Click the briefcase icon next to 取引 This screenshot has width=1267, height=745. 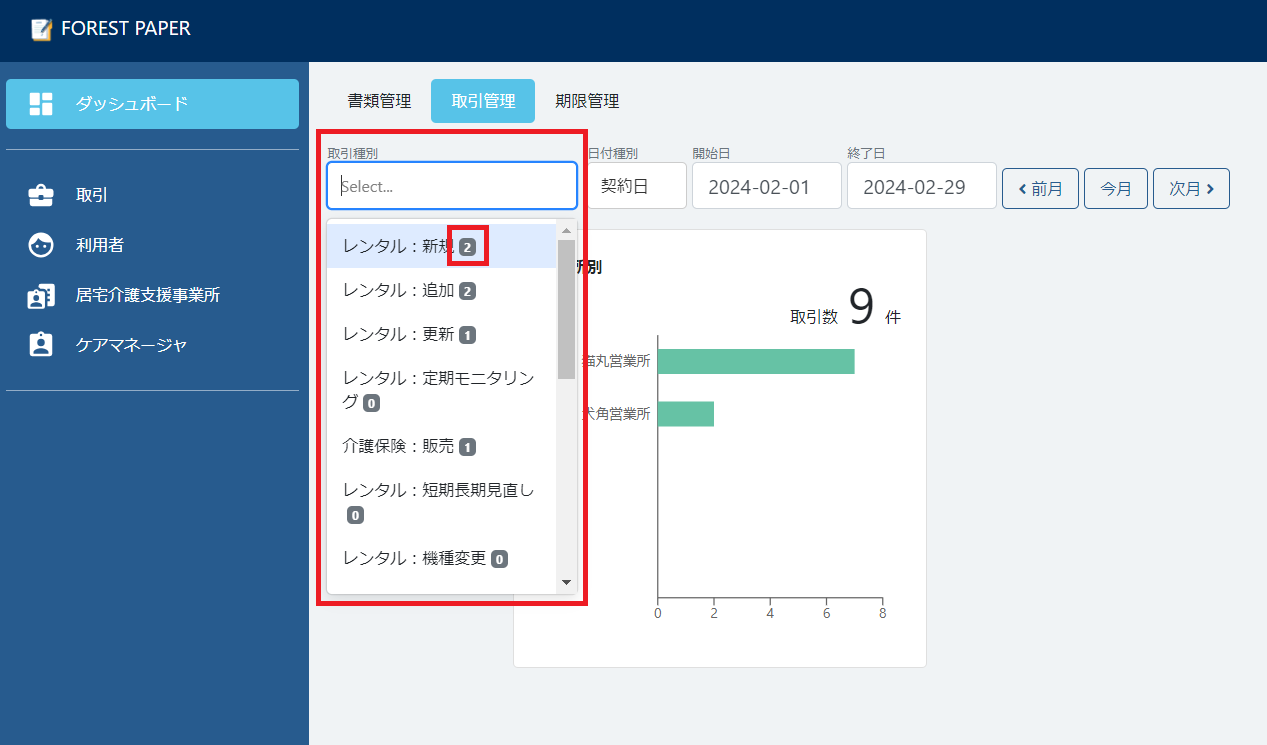click(x=40, y=194)
